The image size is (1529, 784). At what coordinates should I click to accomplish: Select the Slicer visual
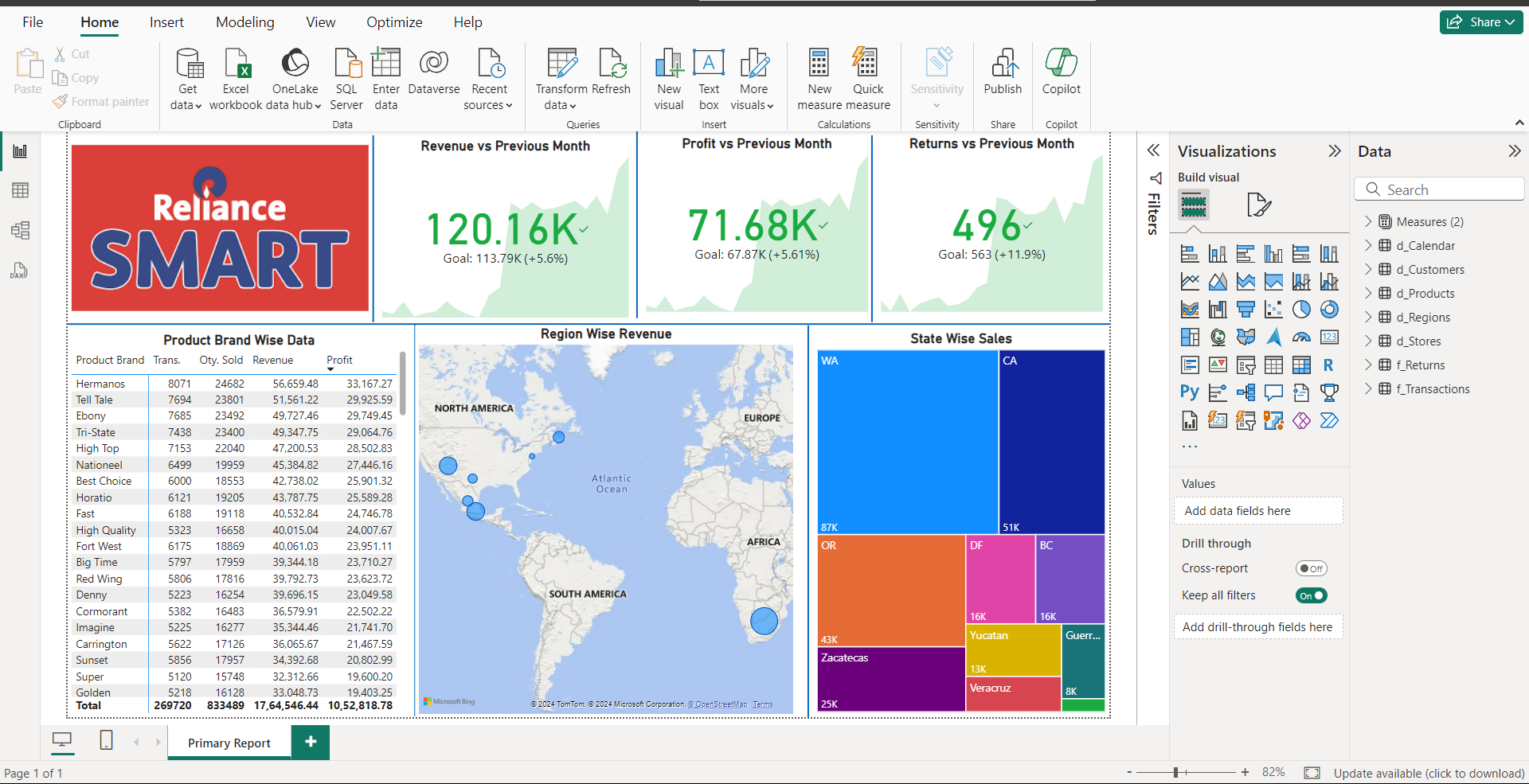click(x=1245, y=365)
